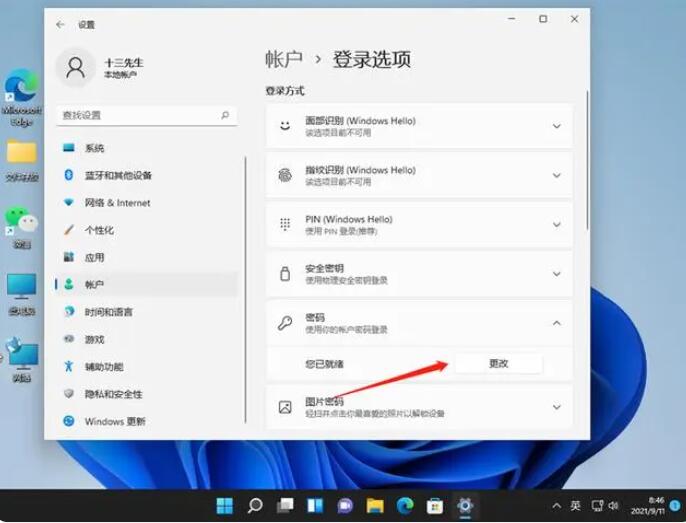Open 个性化 settings category
Image resolution: width=686 pixels, height=523 pixels.
click(99, 230)
